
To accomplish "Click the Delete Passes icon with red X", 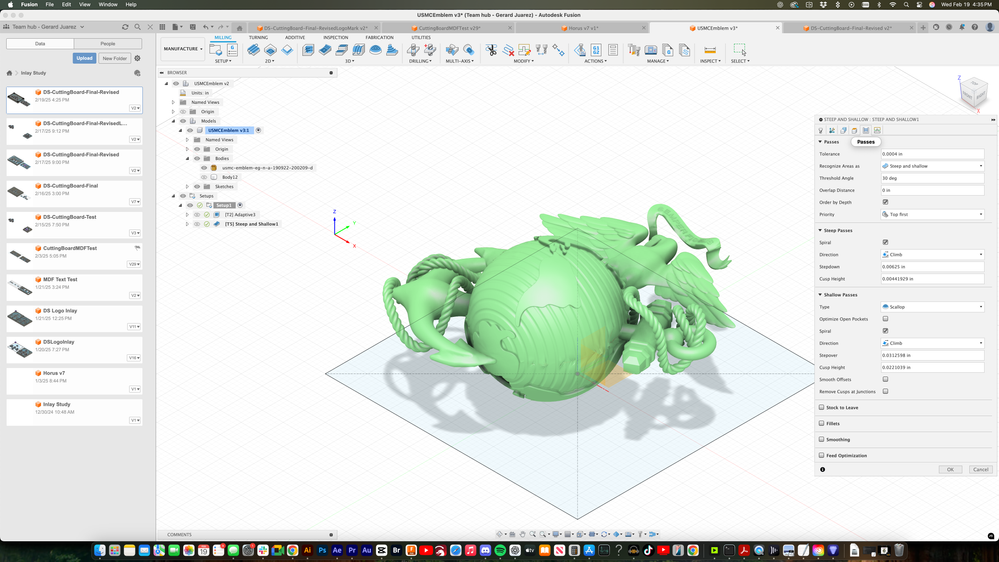I will click(x=508, y=50).
